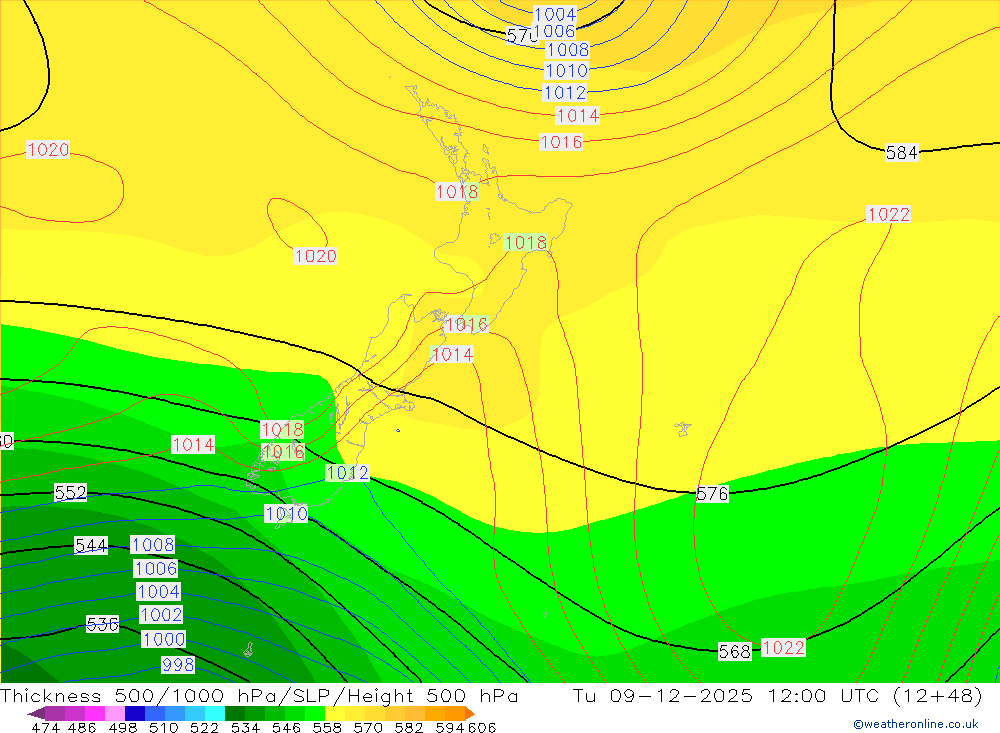Pick the pale pink legend swatch
Image resolution: width=1000 pixels, height=733 pixels.
115,713
